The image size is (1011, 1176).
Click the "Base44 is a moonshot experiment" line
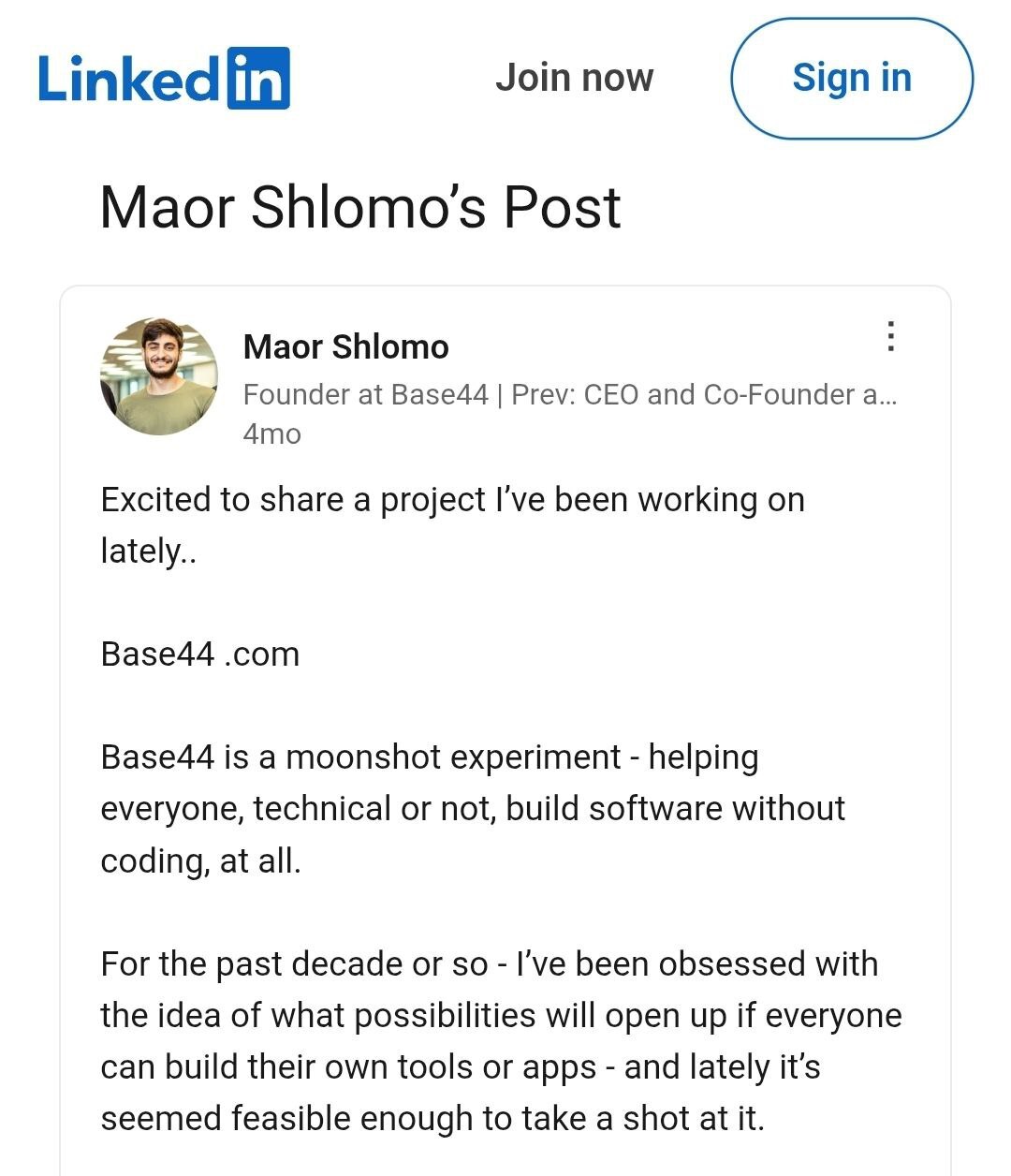pos(429,757)
